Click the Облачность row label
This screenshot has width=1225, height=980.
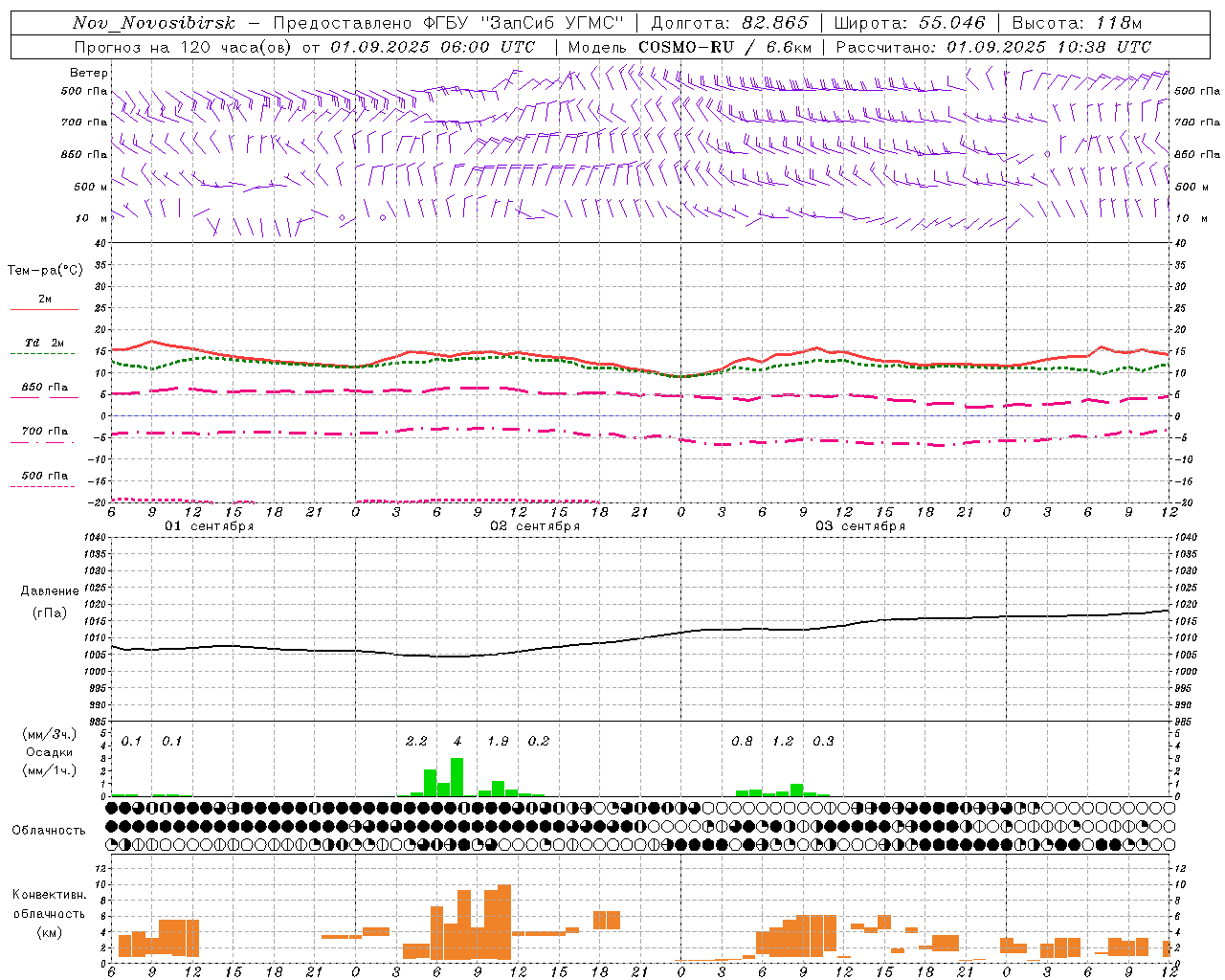click(49, 830)
